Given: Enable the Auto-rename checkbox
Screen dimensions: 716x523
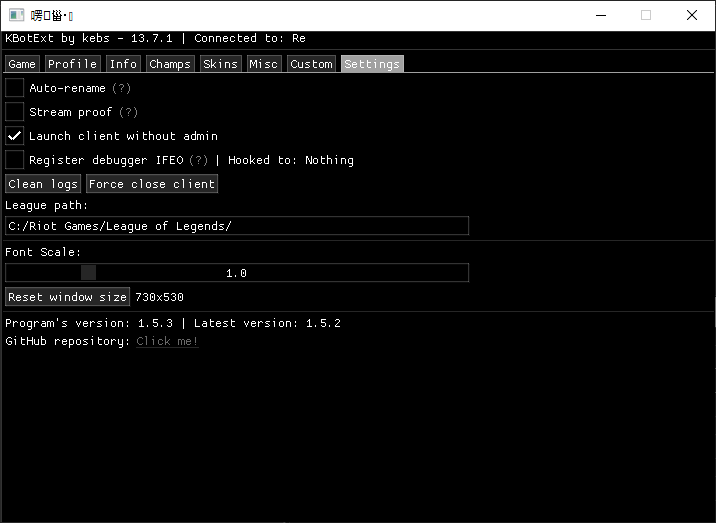Looking at the screenshot, I should (x=15, y=88).
